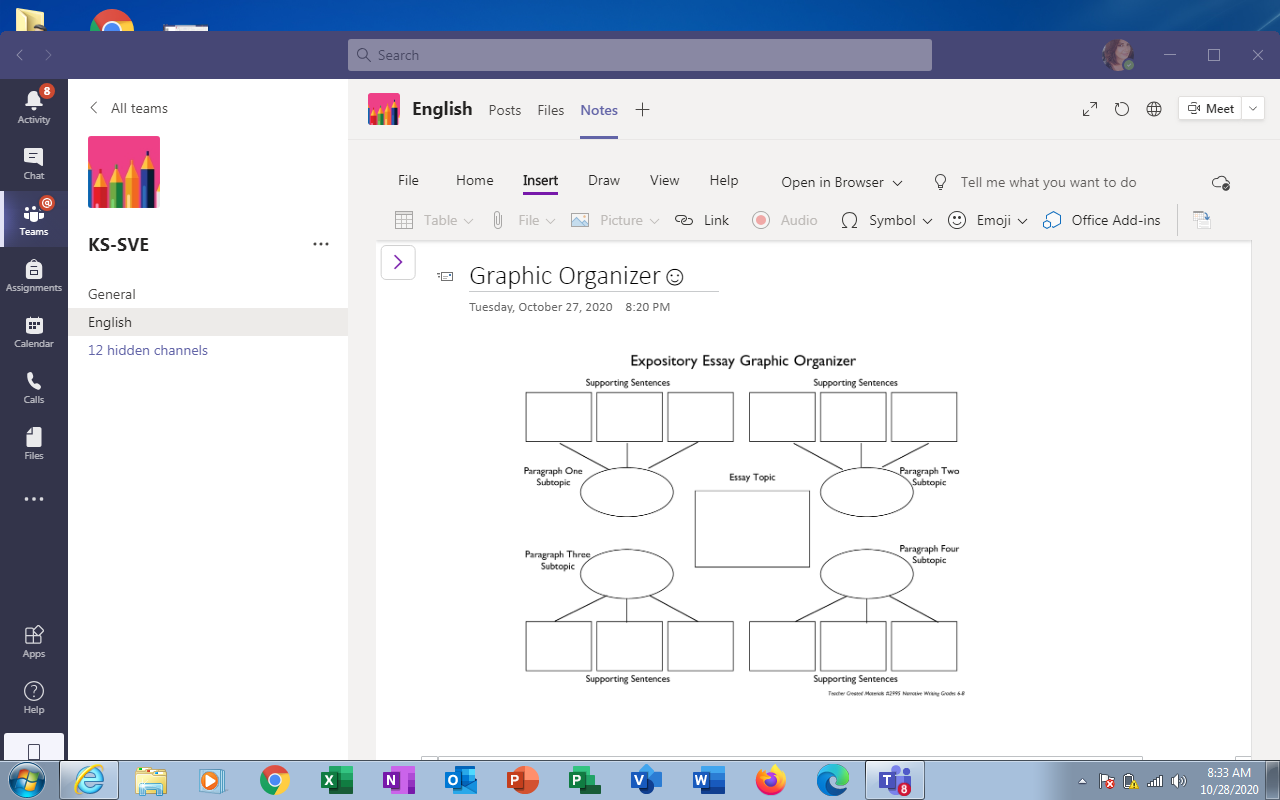Click the English channel pencil icon
The height and width of the screenshot is (800, 1280).
[384, 109]
